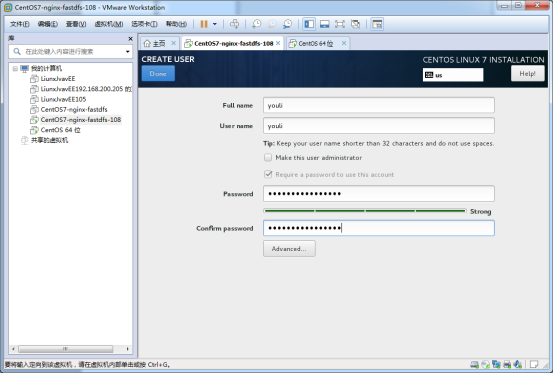Click the home icon on 主页 tab

pyautogui.click(x=147, y=43)
